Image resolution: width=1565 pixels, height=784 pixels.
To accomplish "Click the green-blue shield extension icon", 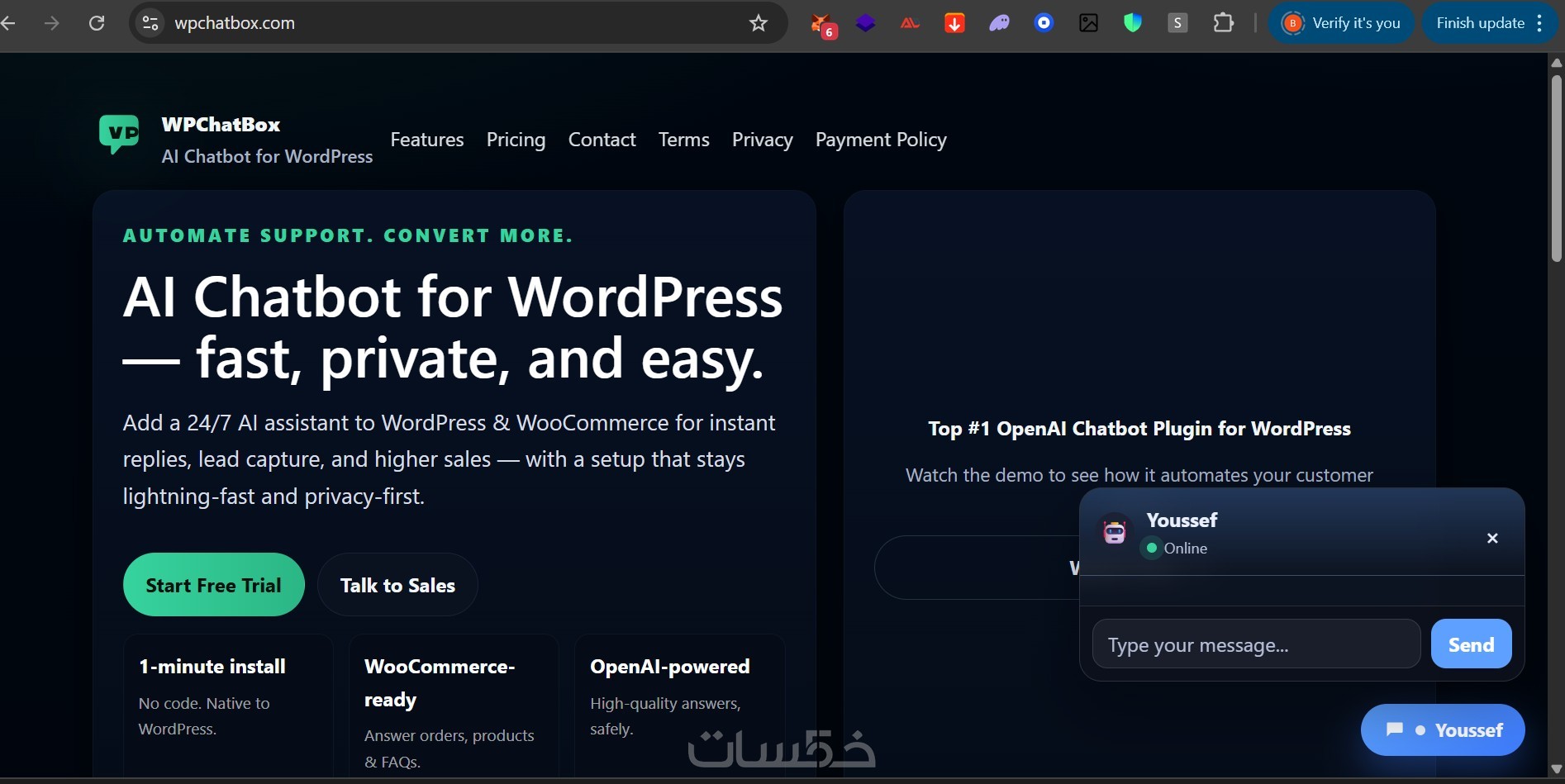I will tap(1133, 23).
